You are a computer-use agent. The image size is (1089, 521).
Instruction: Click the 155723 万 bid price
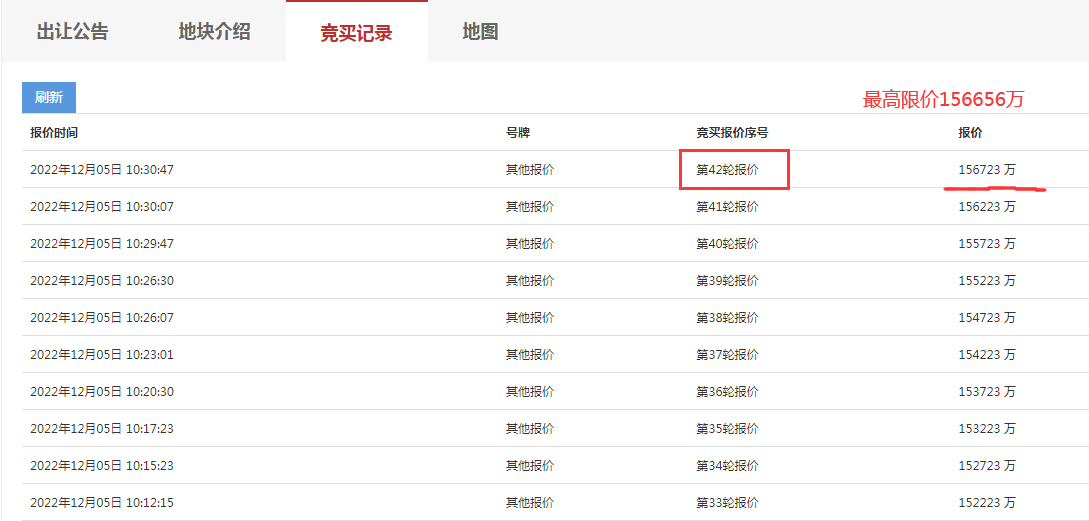pyautogui.click(x=987, y=243)
